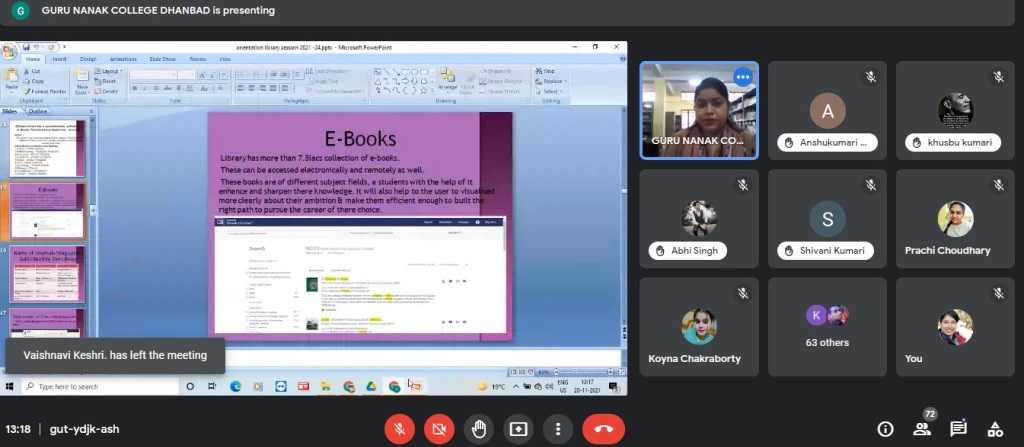This screenshot has height=447, width=1024.
Task: Open Task View on the taskbar
Action: [212, 387]
